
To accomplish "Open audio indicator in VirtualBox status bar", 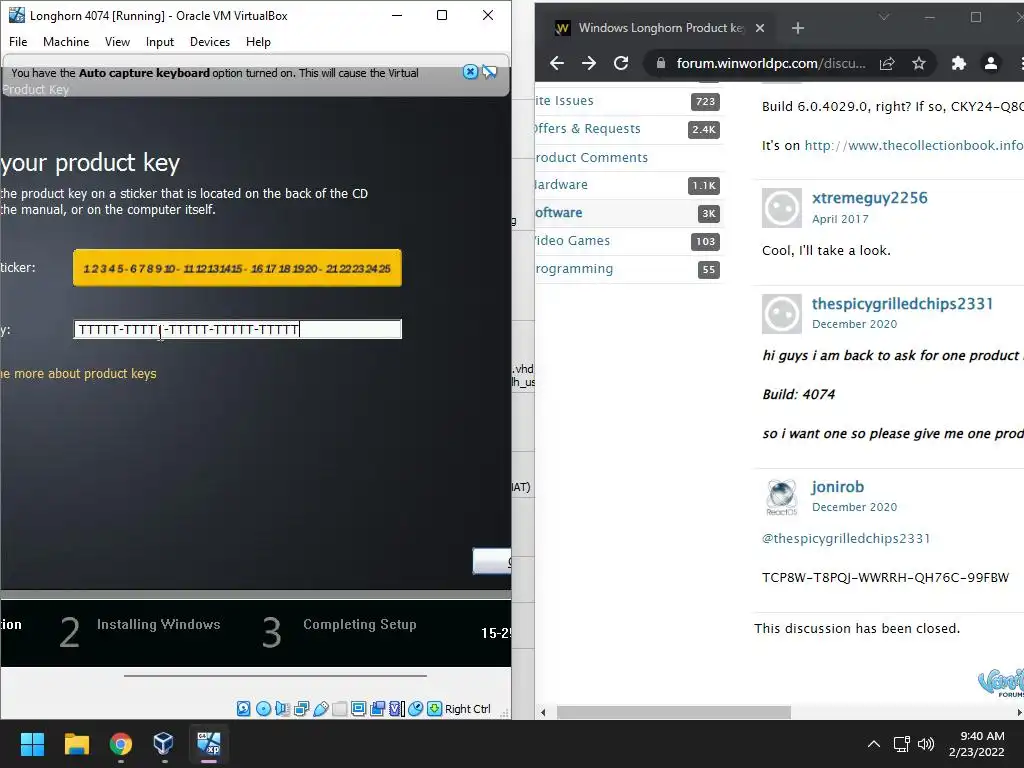I will tap(282, 709).
